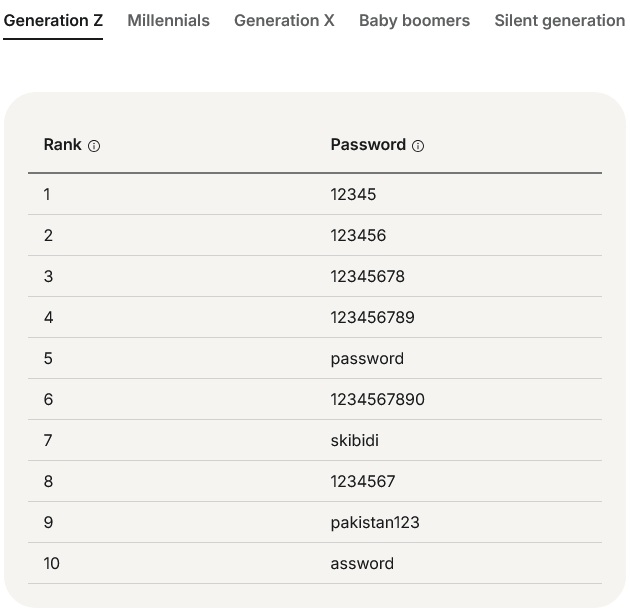This screenshot has height=612, width=630.
Task: Switch to the Millennials tab
Action: click(168, 20)
